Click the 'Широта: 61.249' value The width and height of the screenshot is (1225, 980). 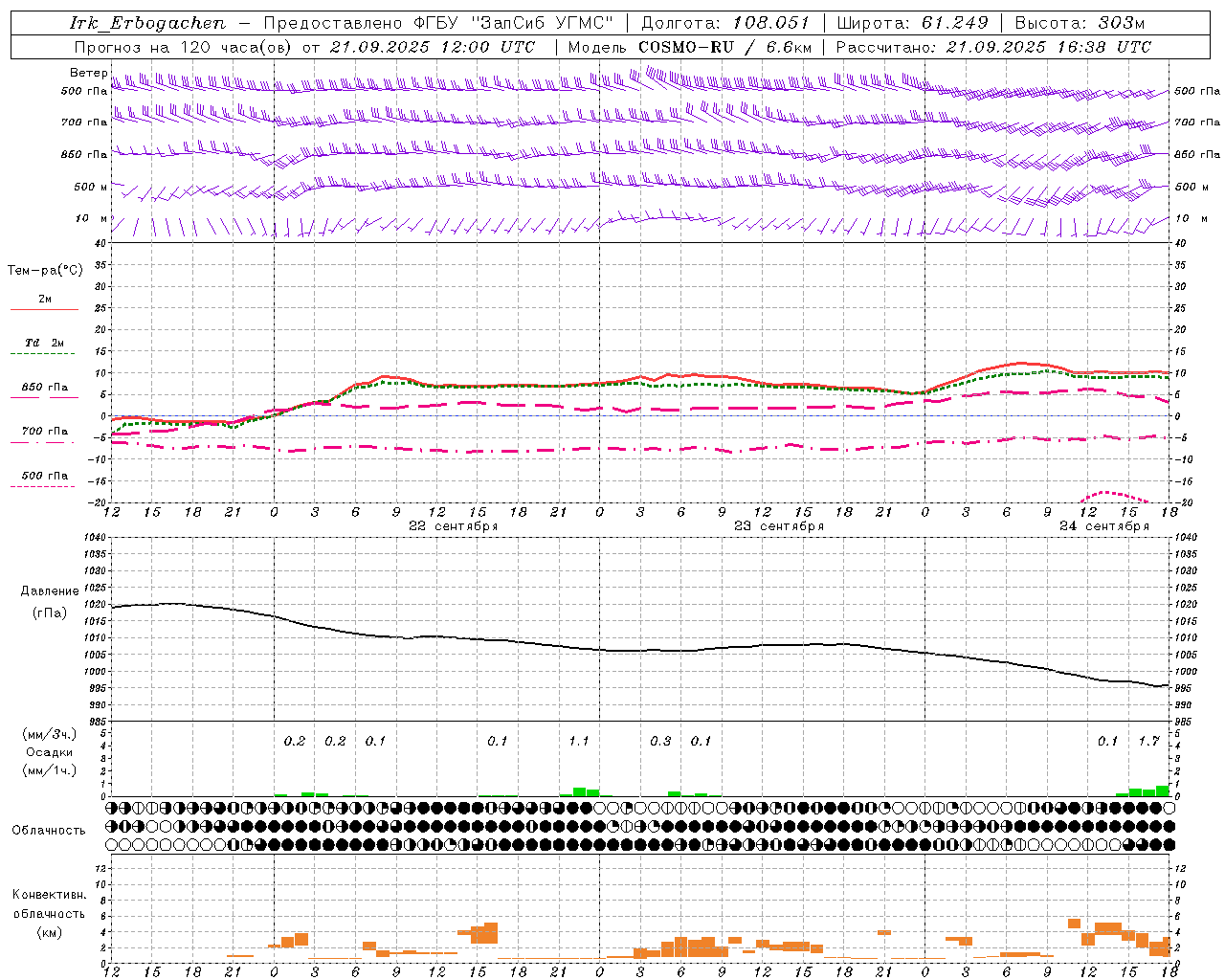tap(912, 23)
